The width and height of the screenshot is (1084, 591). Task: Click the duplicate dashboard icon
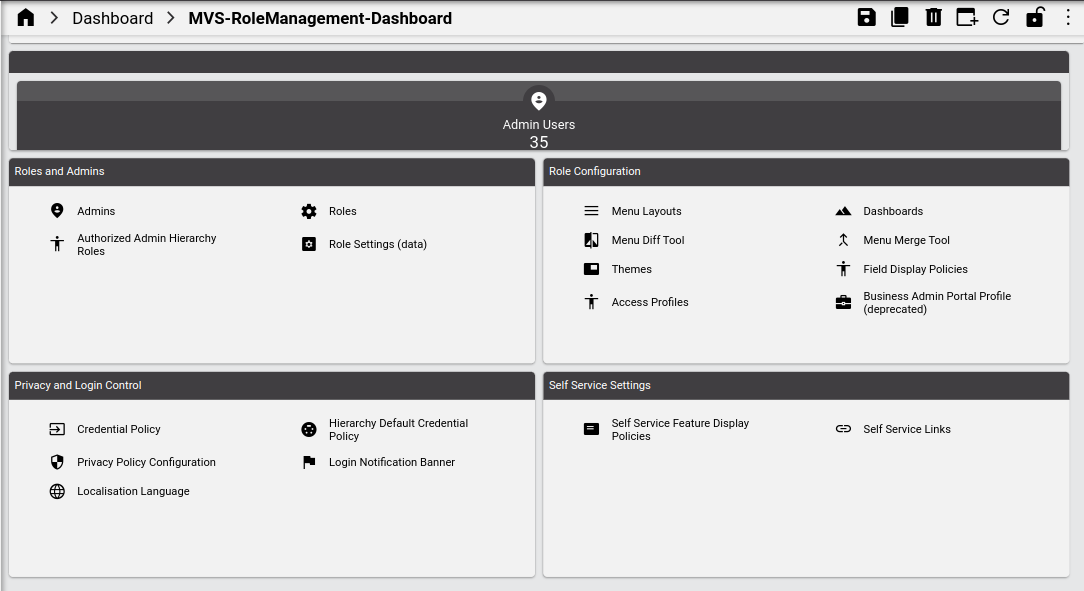pyautogui.click(x=899, y=17)
